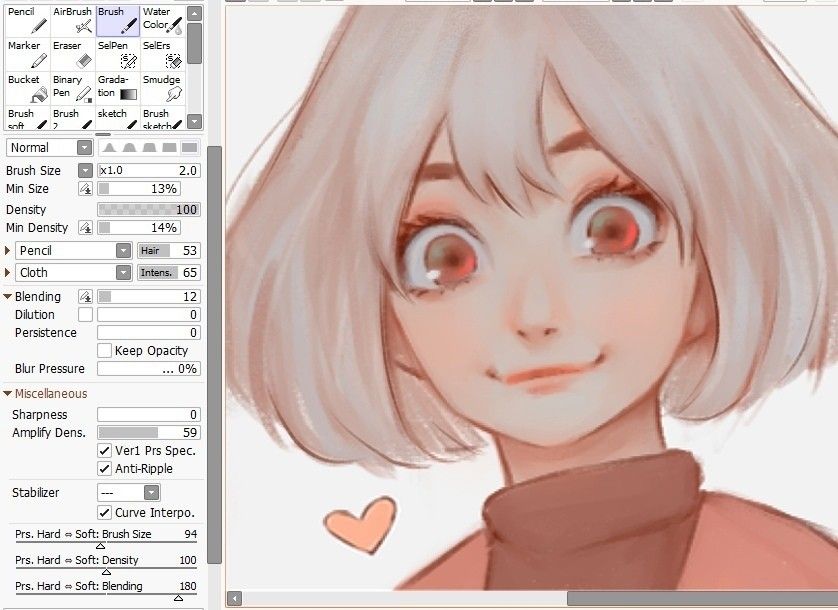Adjust the Brush Size slider
The width and height of the screenshot is (838, 610).
[x=149, y=171]
